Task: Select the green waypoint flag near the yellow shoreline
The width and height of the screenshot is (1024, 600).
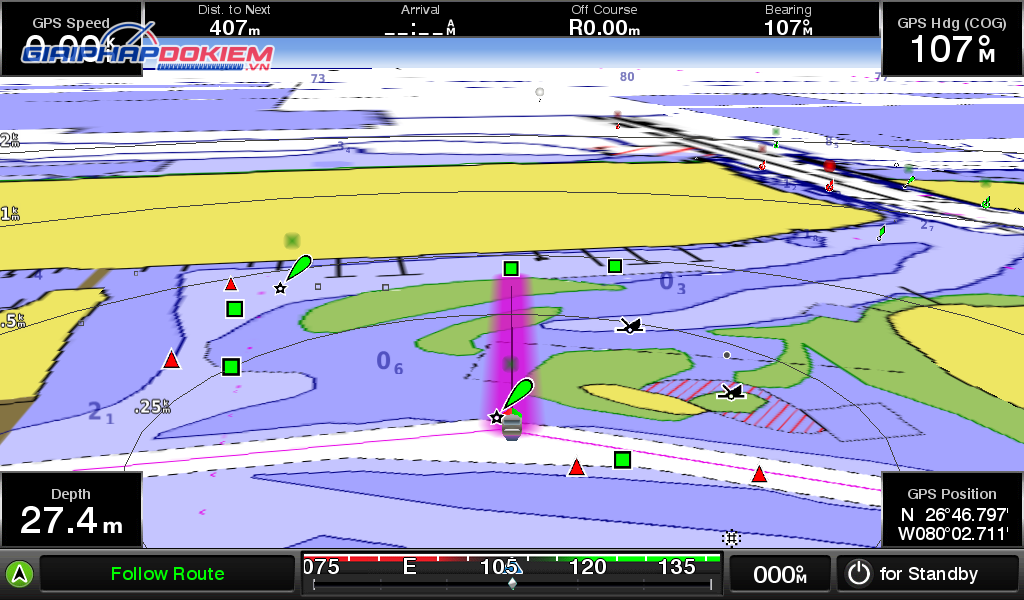Action: point(300,267)
